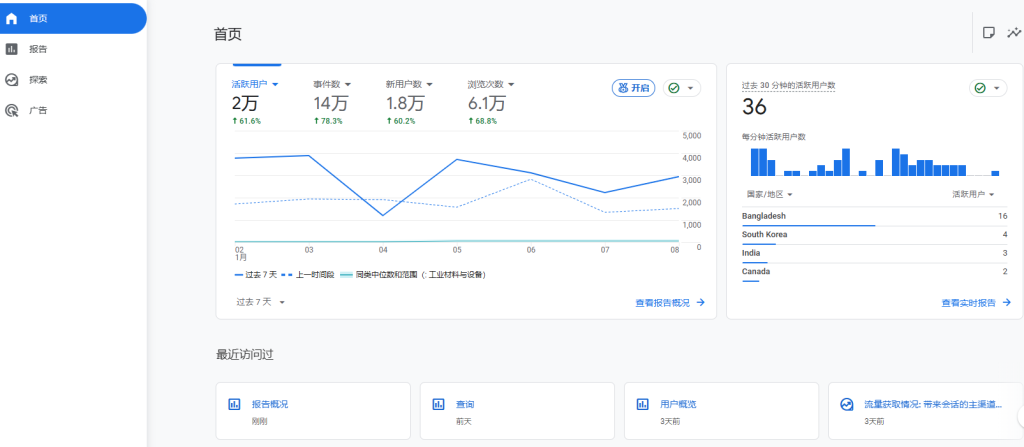Click the 报告概况 card icon
This screenshot has width=1024, height=447.
[234, 405]
